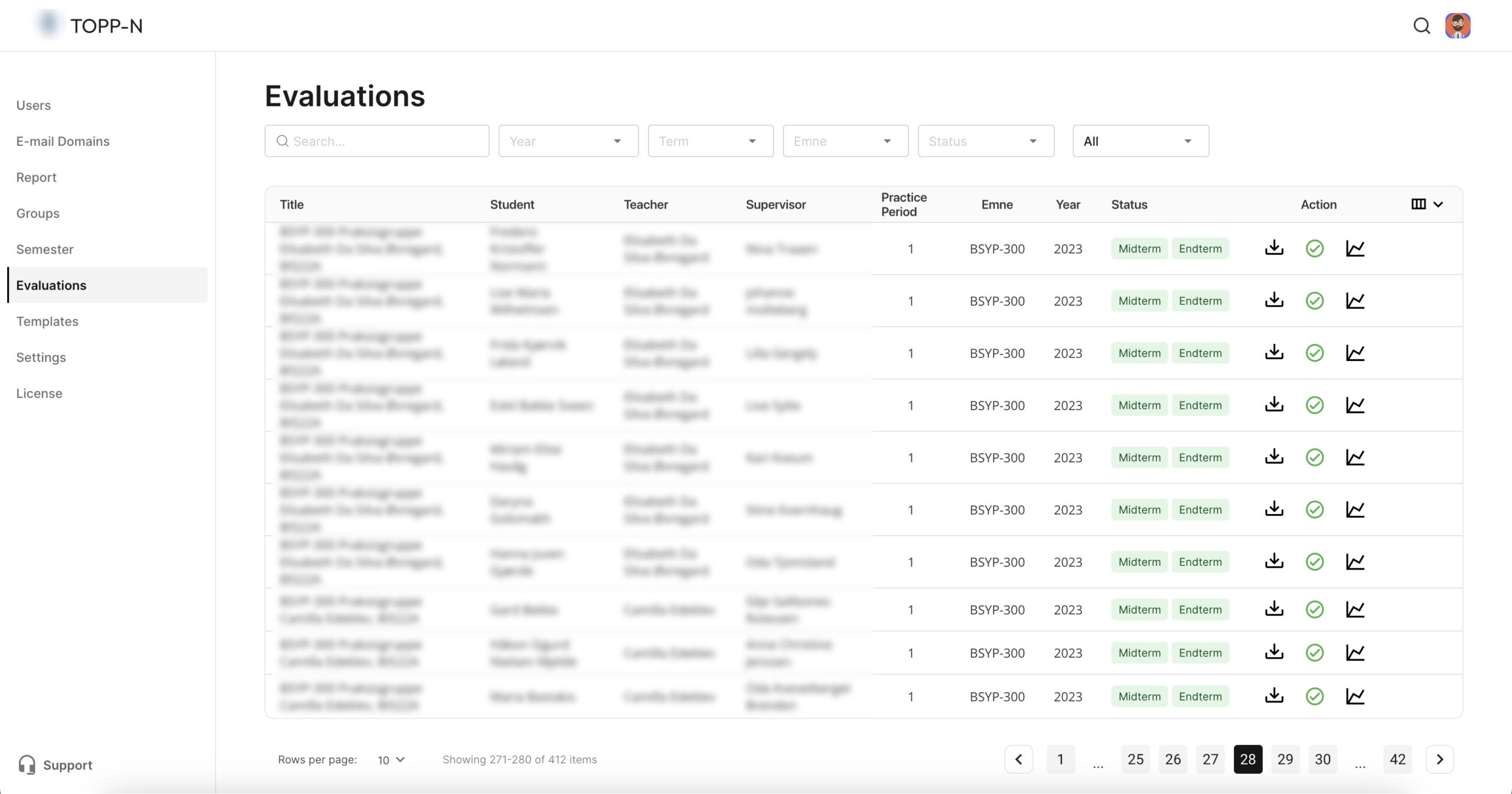Open the Year filter dropdown
This screenshot has height=794, width=1512.
pos(568,141)
